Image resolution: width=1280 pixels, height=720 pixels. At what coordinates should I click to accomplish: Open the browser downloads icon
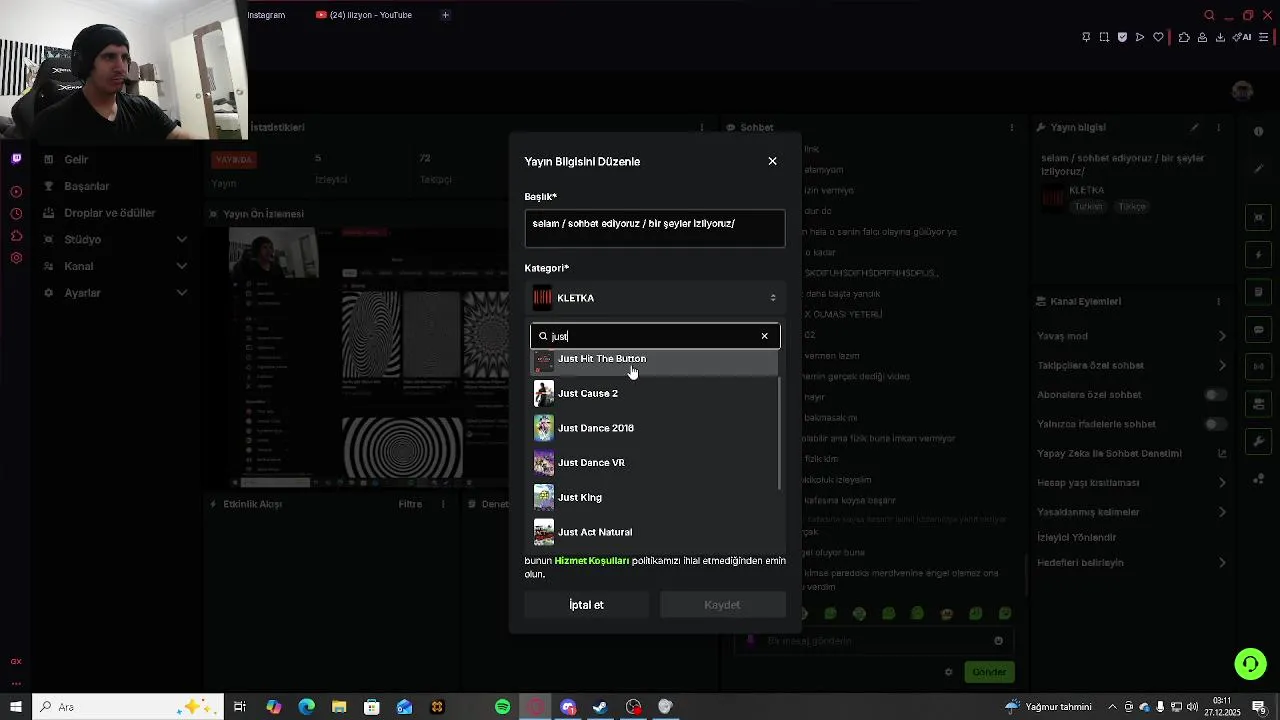point(1220,38)
